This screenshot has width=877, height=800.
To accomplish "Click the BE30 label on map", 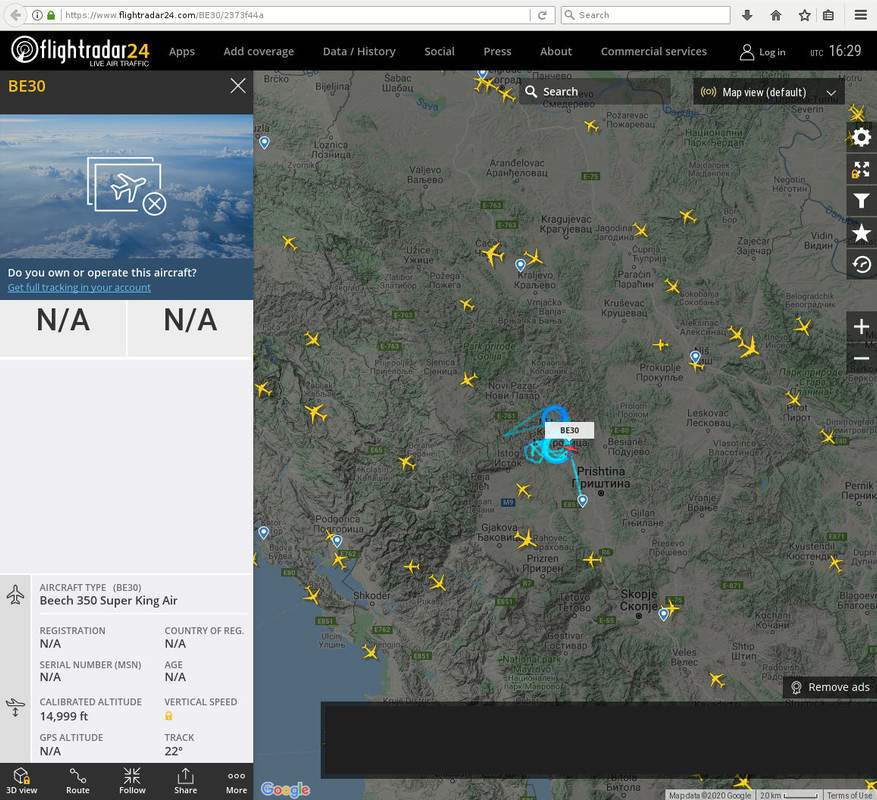I will click(x=569, y=430).
